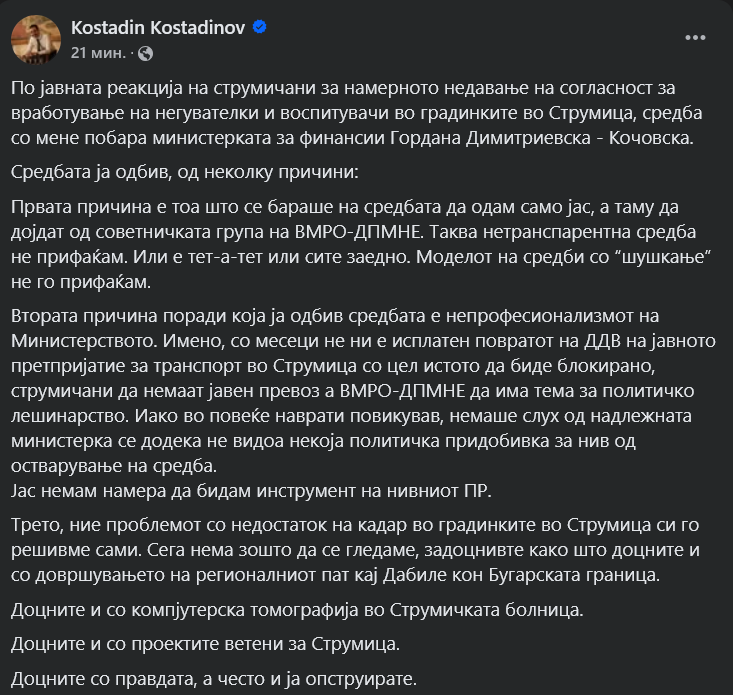Screen dimensions: 733x695
Task: Open the Kostadin Kostadinov profile name link
Action: [x=158, y=27]
